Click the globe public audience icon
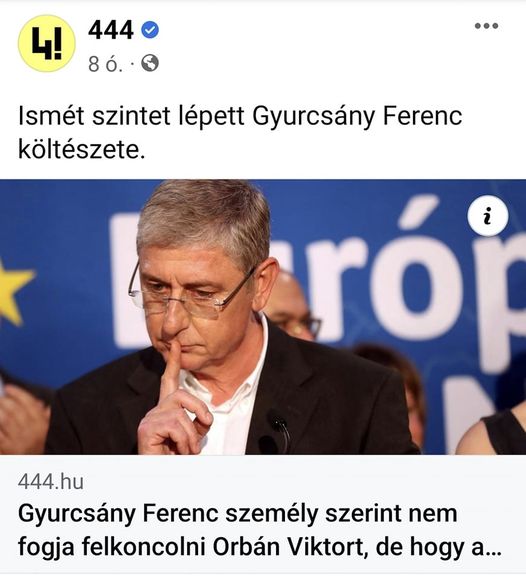Screen dimensions: 526x580 [x=150, y=63]
